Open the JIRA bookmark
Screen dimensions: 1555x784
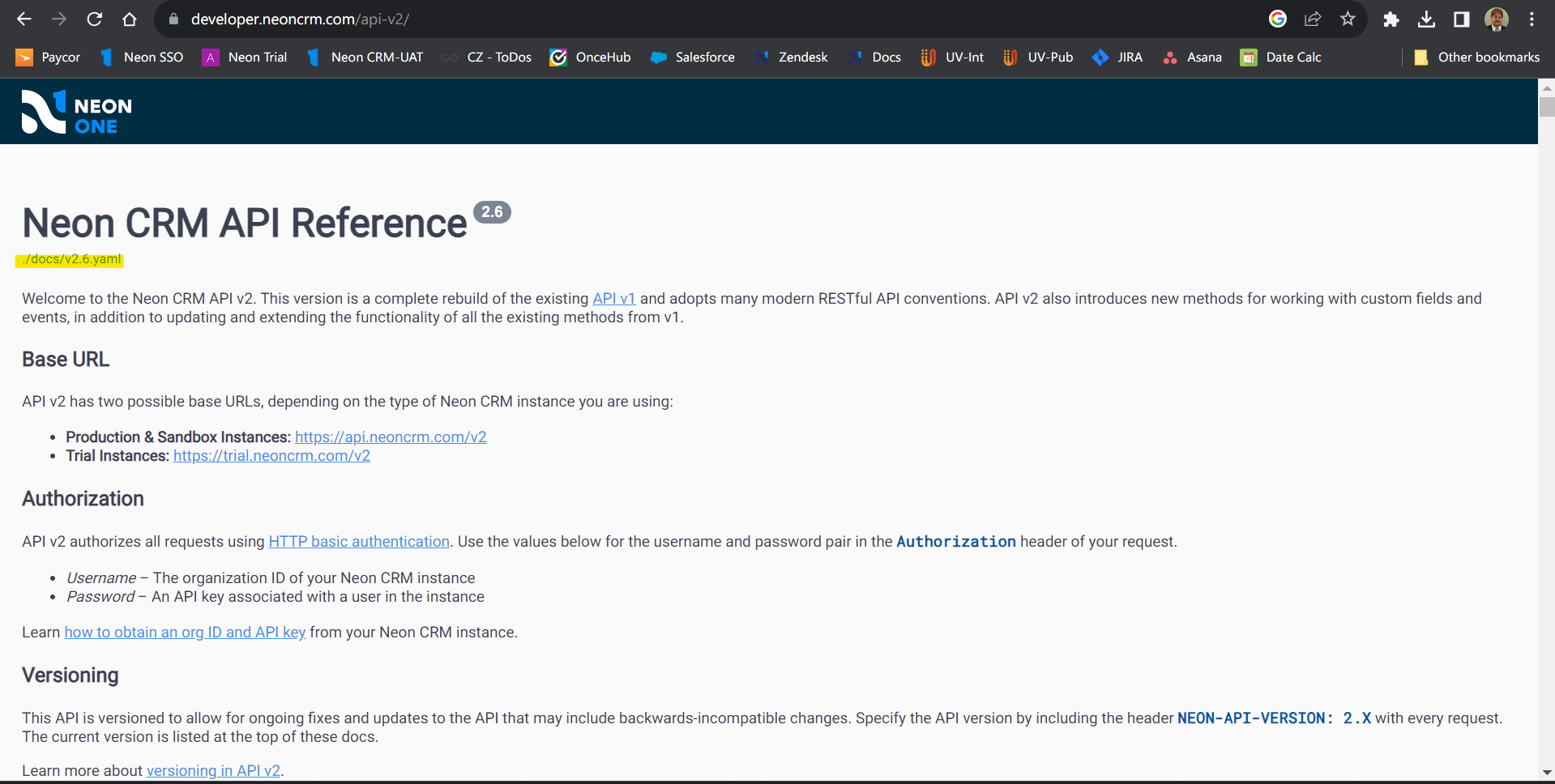click(x=1117, y=58)
